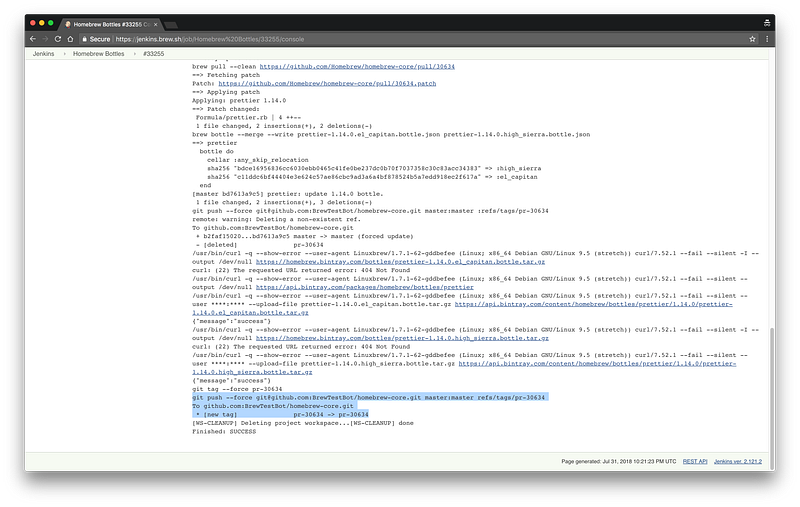Open the REST API footer link
The height and width of the screenshot is (507, 800).
pyautogui.click(x=695, y=461)
